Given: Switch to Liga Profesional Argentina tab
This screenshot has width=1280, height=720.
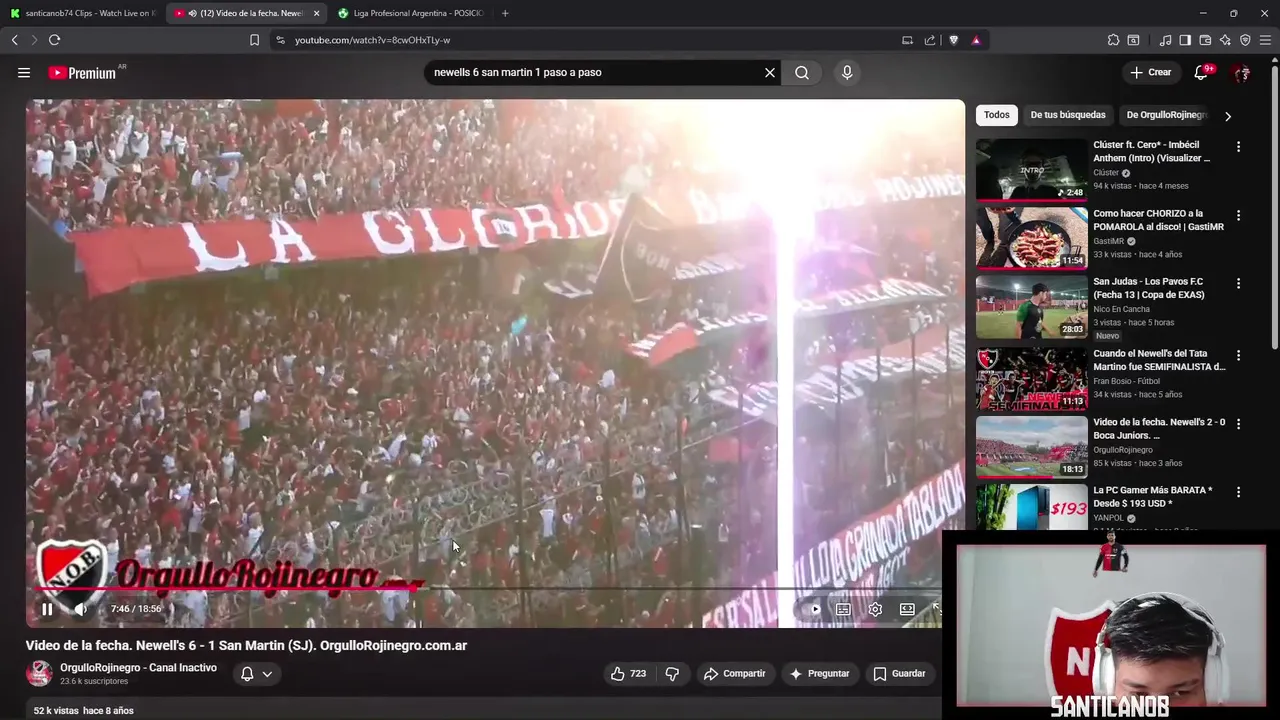Looking at the screenshot, I should (411, 13).
